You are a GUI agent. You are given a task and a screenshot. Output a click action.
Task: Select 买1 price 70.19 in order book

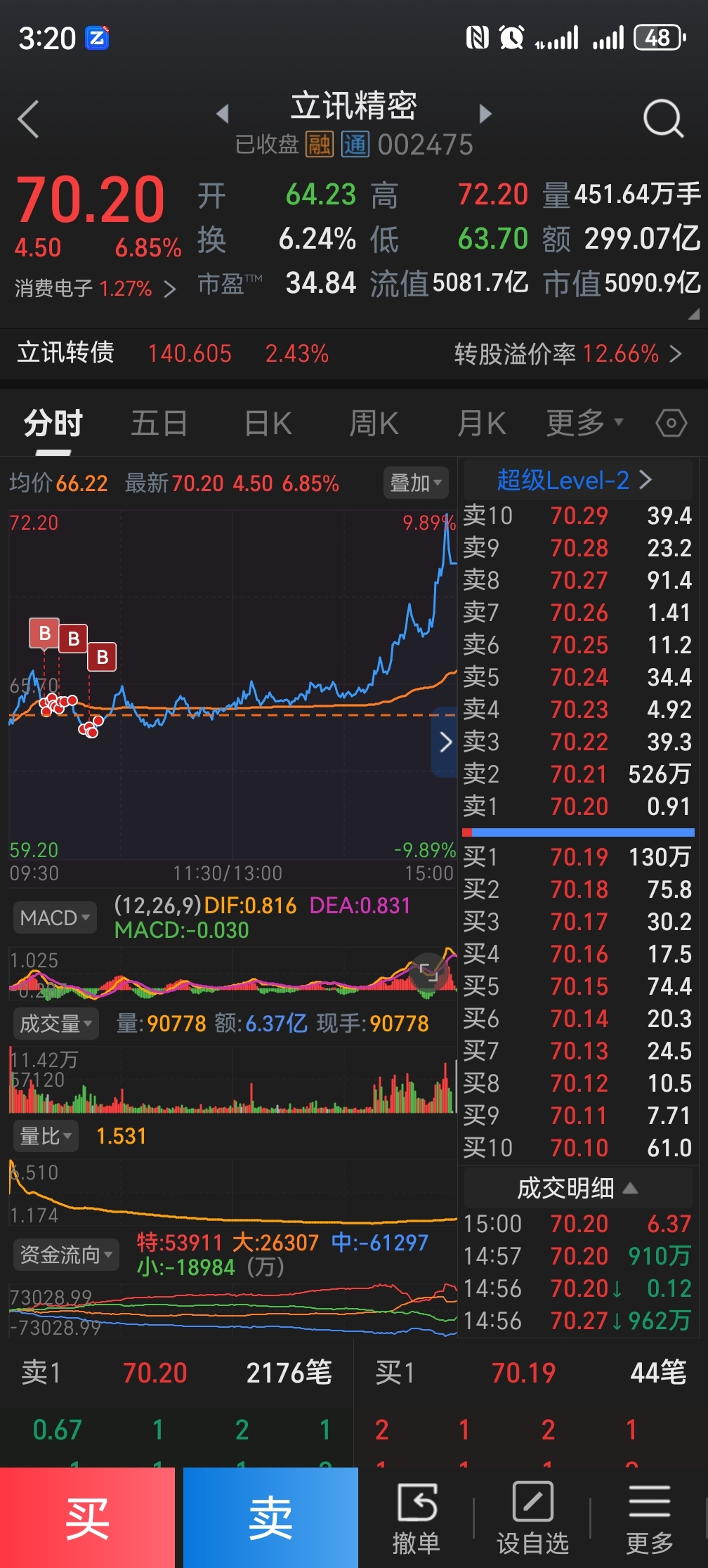coord(578,857)
